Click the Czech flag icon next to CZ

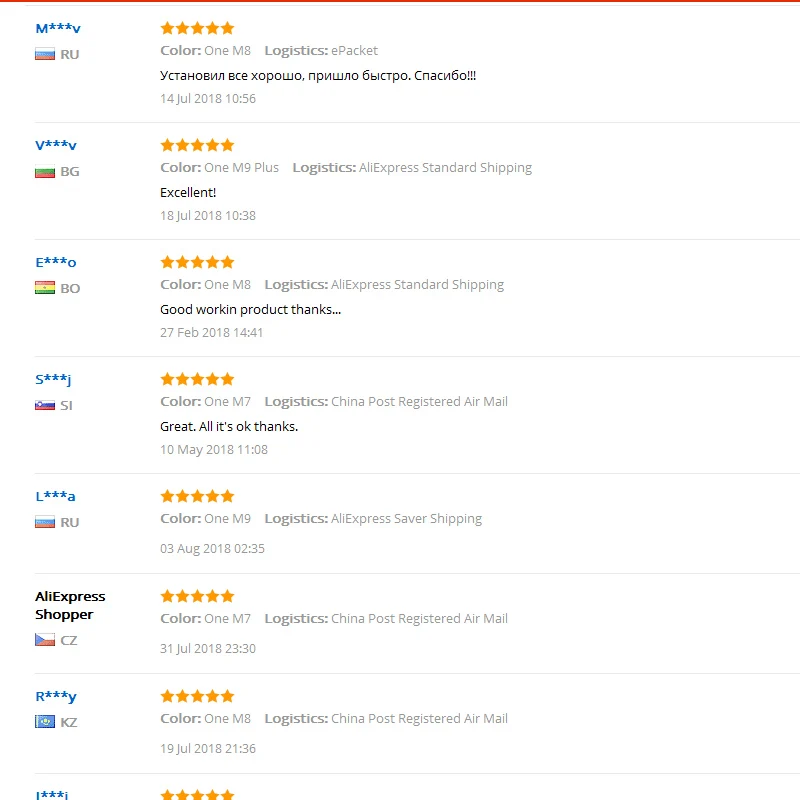[45, 640]
